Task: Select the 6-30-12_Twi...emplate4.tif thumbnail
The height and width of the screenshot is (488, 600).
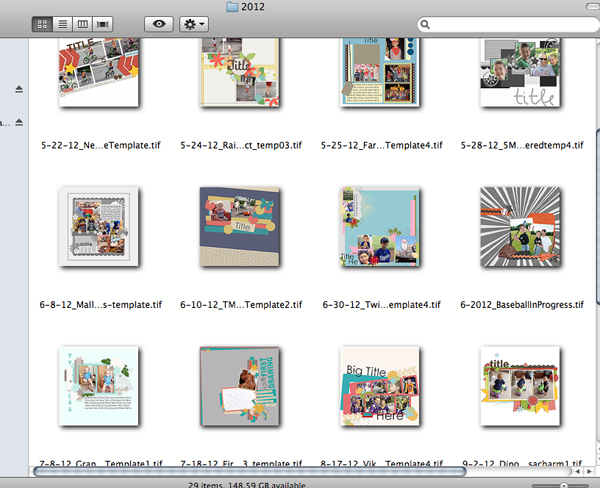Action: tap(380, 227)
